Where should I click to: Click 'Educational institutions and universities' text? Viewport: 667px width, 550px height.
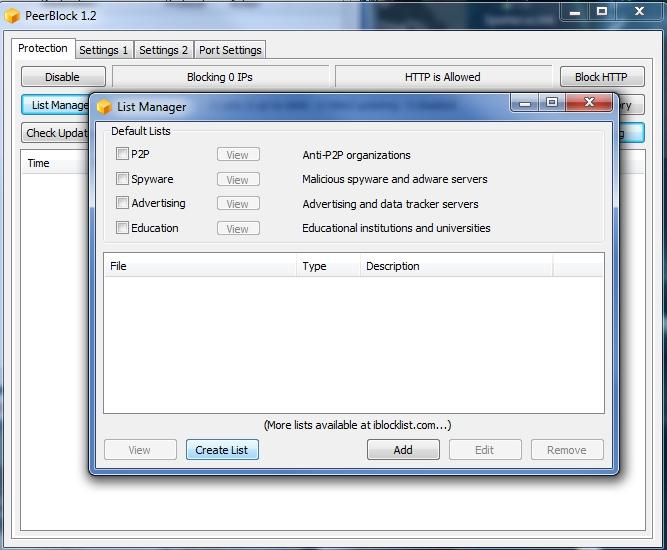point(396,228)
